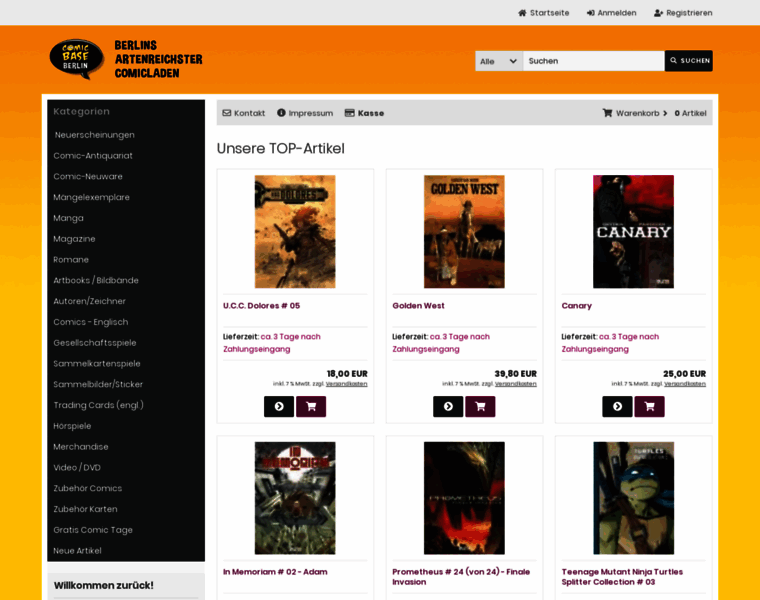The image size is (760, 600).
Task: Open the Registrieren sign-up page
Action: pyautogui.click(x=683, y=13)
